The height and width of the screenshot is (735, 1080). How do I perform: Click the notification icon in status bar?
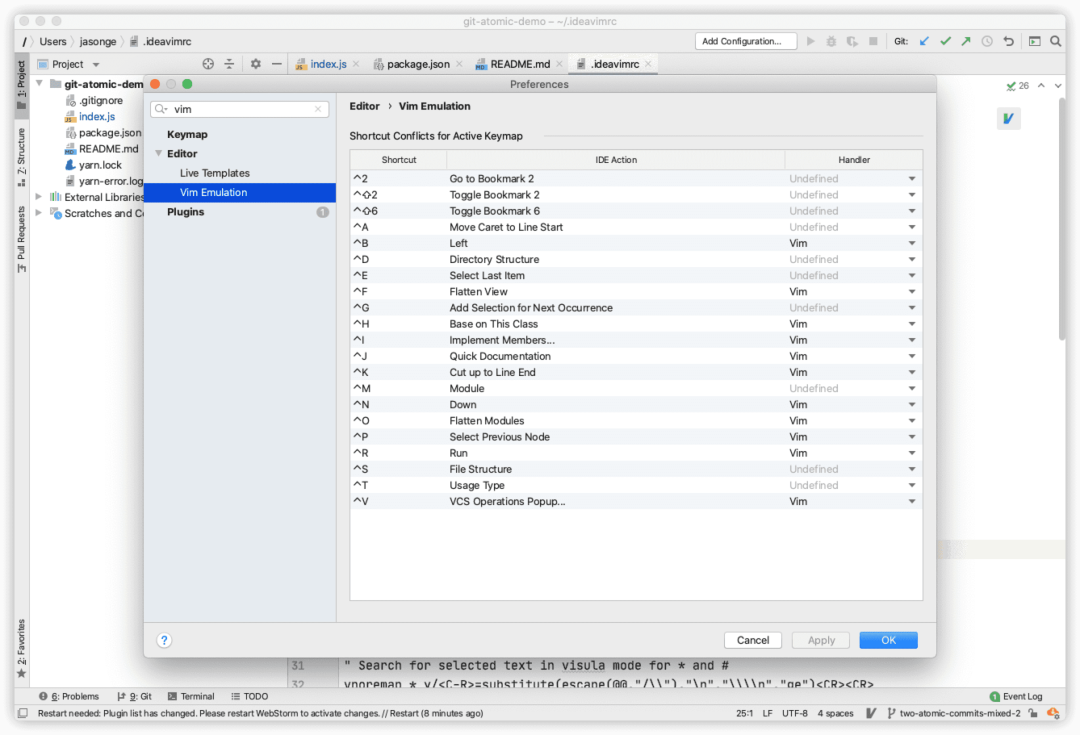tap(1053, 713)
